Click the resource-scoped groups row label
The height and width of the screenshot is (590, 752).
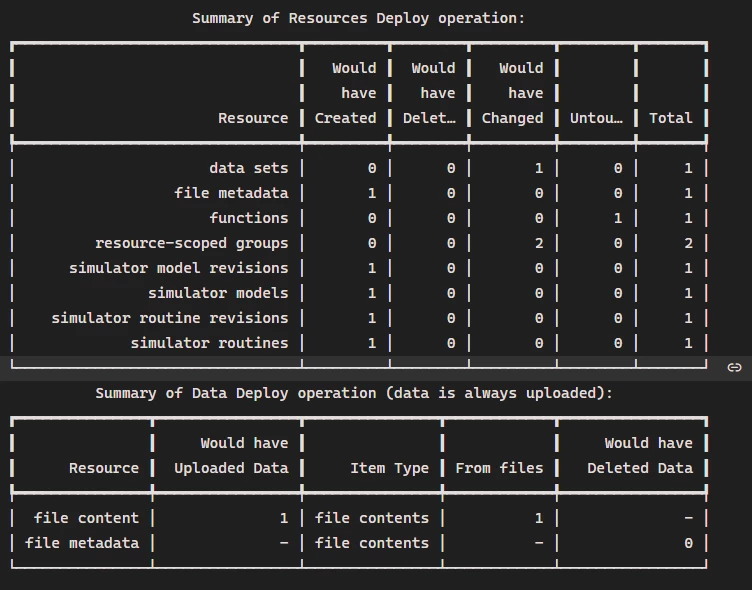click(191, 243)
